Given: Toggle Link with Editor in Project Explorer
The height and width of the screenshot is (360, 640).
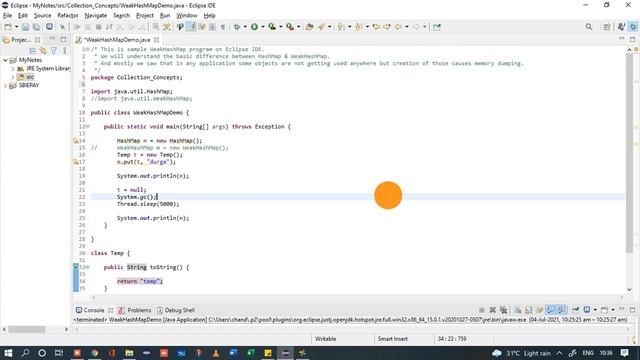Looking at the screenshot, I should [x=43, y=51].
